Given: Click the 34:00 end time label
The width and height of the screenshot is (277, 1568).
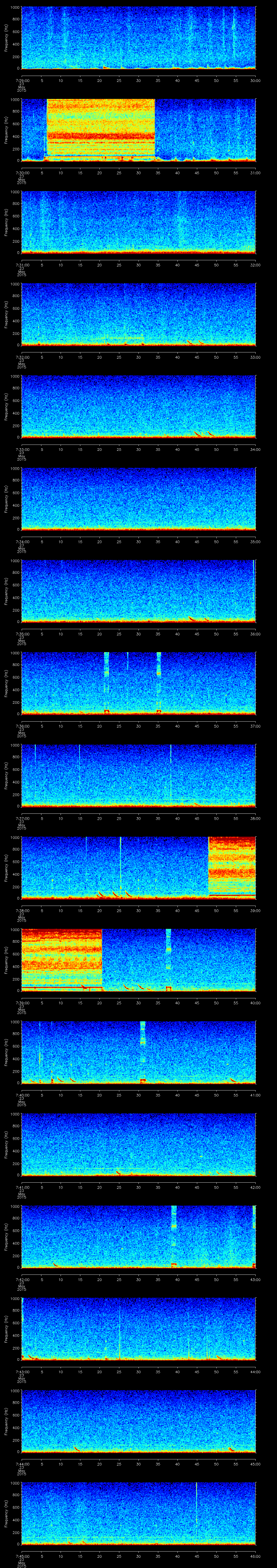Looking at the screenshot, I should tap(256, 449).
